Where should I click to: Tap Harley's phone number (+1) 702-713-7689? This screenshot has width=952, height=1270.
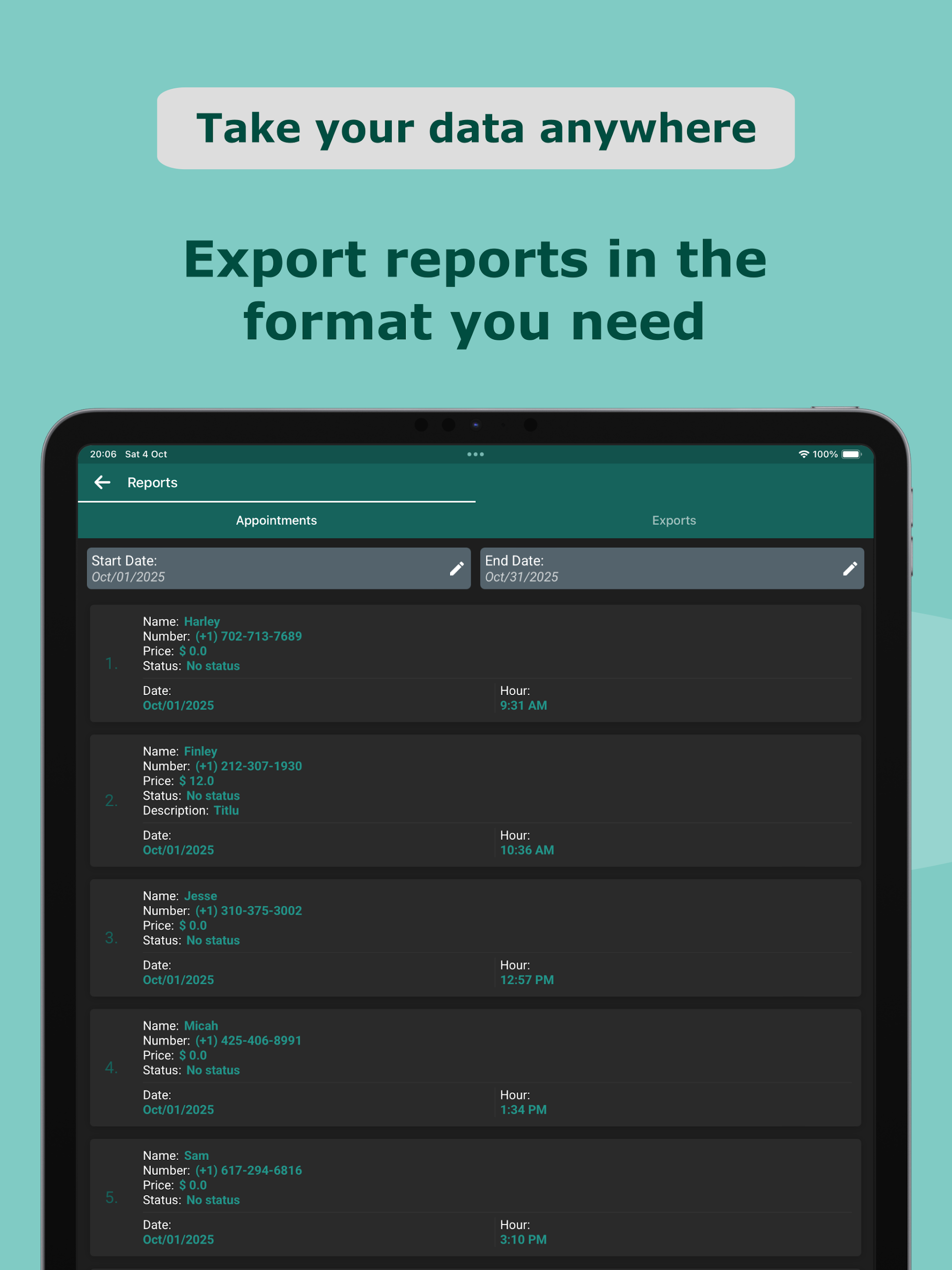click(248, 636)
